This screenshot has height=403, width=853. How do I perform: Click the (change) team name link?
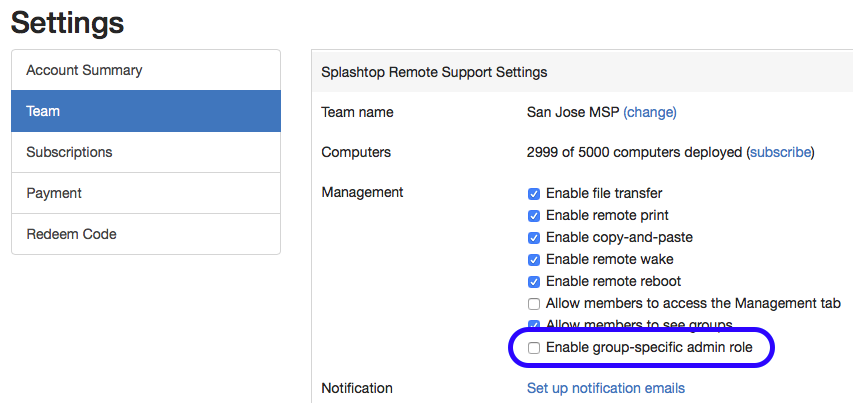coord(650,113)
